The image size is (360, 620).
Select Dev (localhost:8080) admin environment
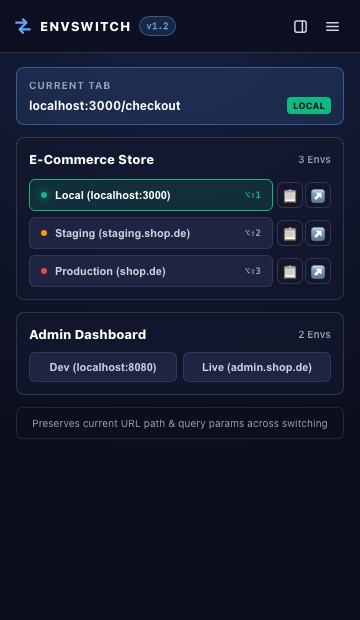pyautogui.click(x=103, y=367)
